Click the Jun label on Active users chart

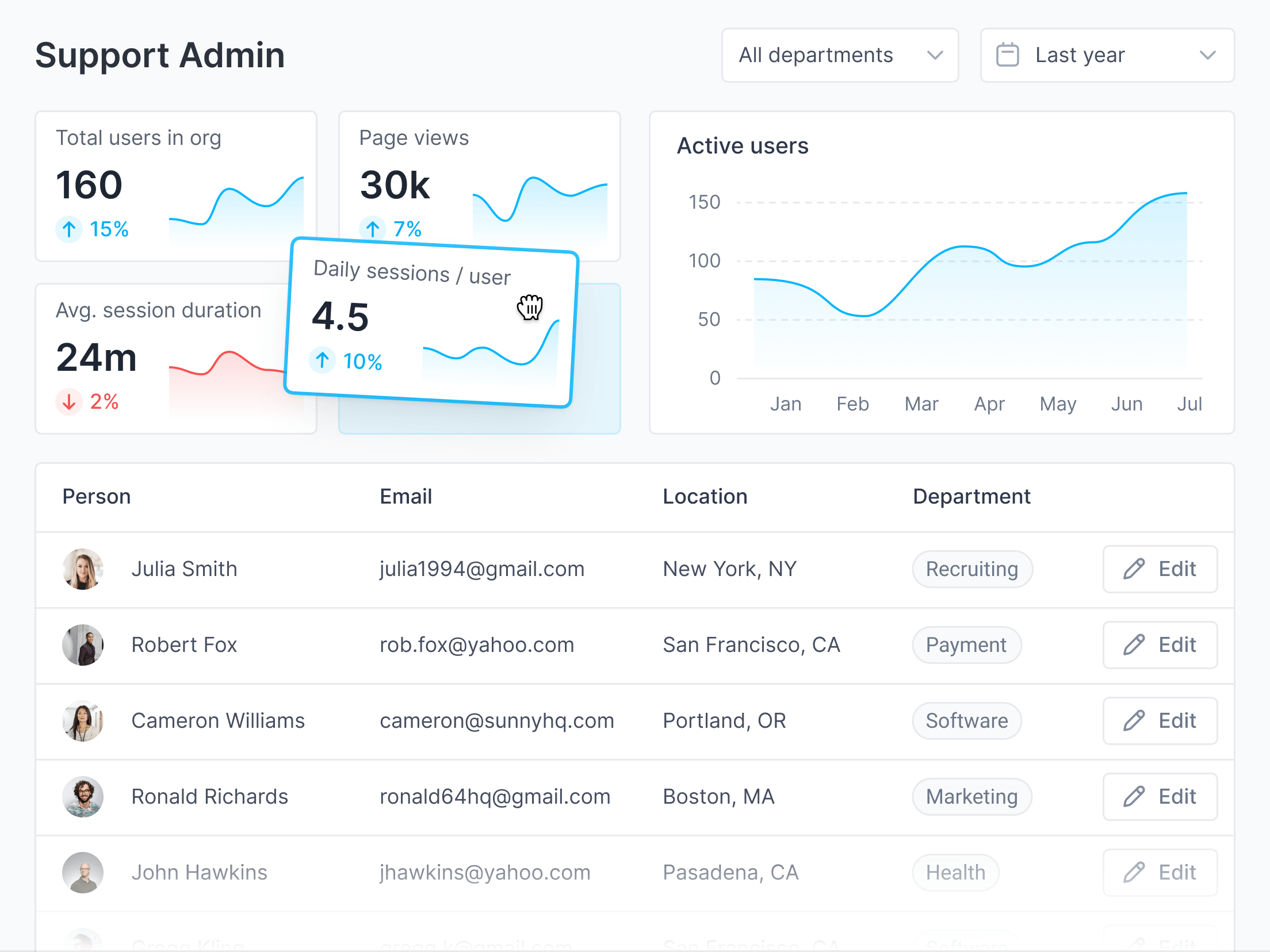tap(1126, 404)
